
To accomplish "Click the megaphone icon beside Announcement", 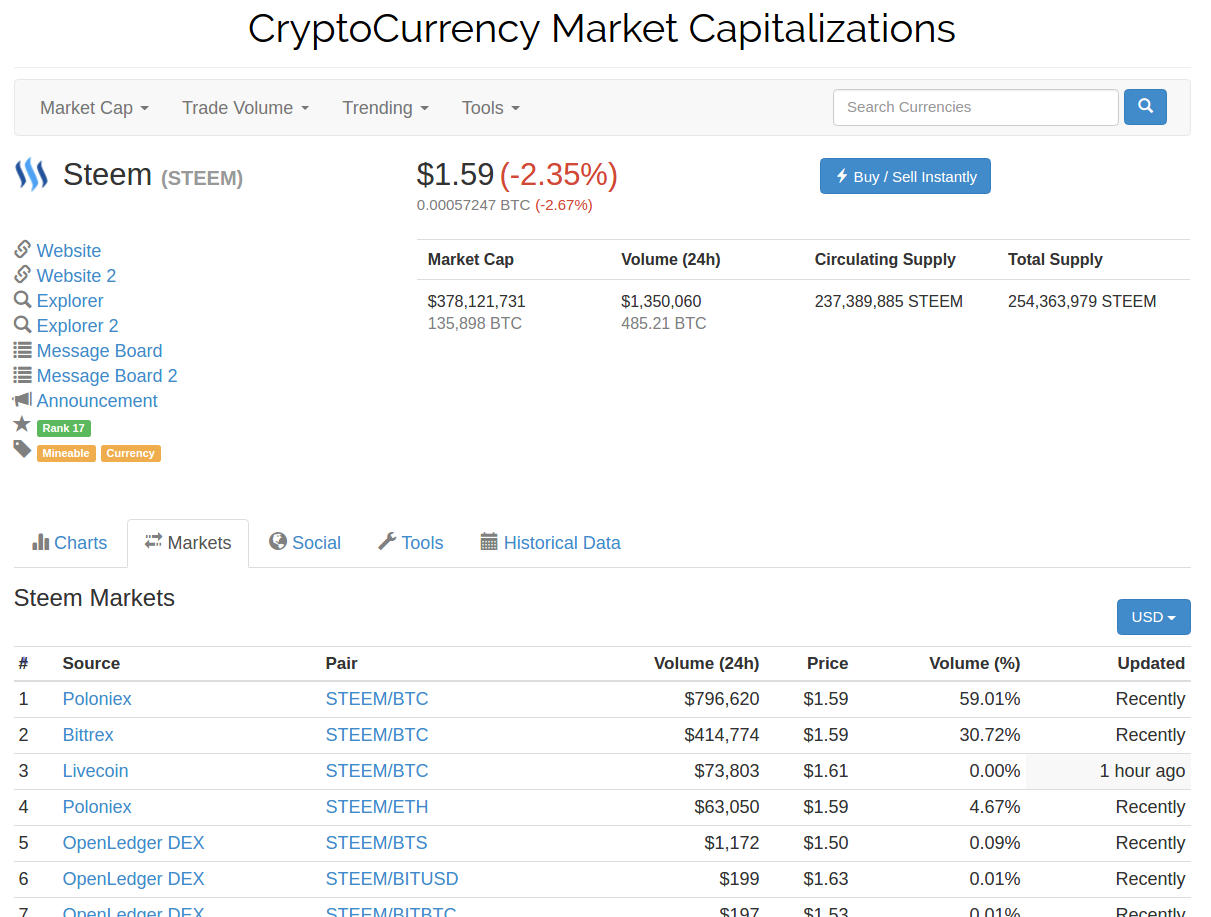I will point(22,399).
